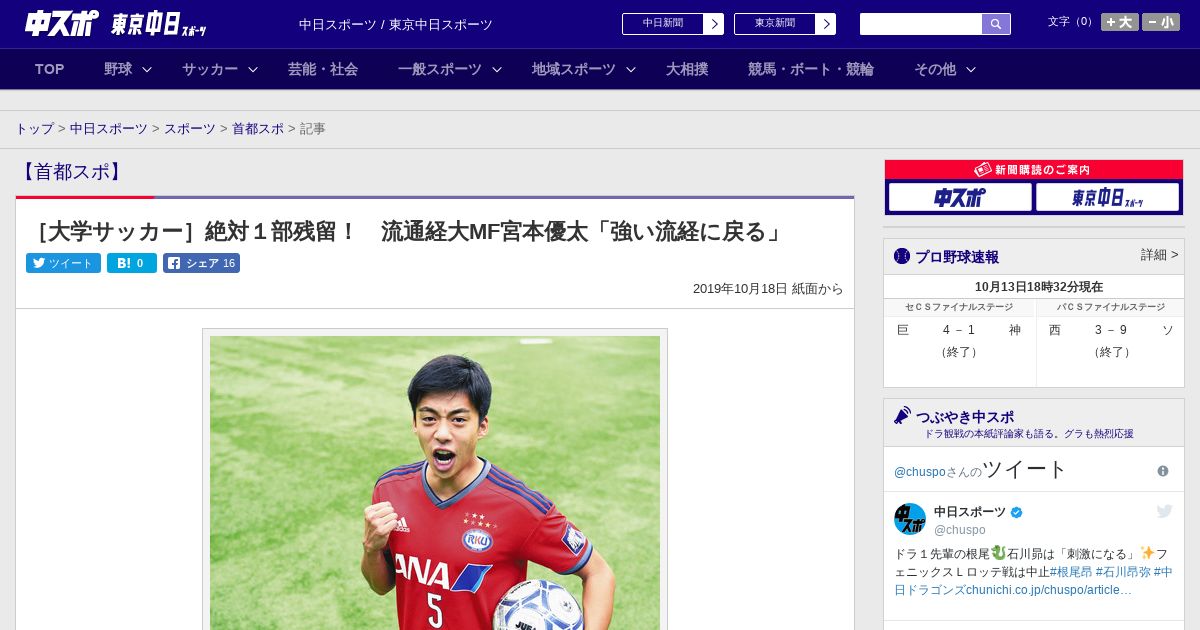The width and height of the screenshot is (1200, 630).
Task: Expand the 一般スポーツ menu
Action: tap(449, 69)
